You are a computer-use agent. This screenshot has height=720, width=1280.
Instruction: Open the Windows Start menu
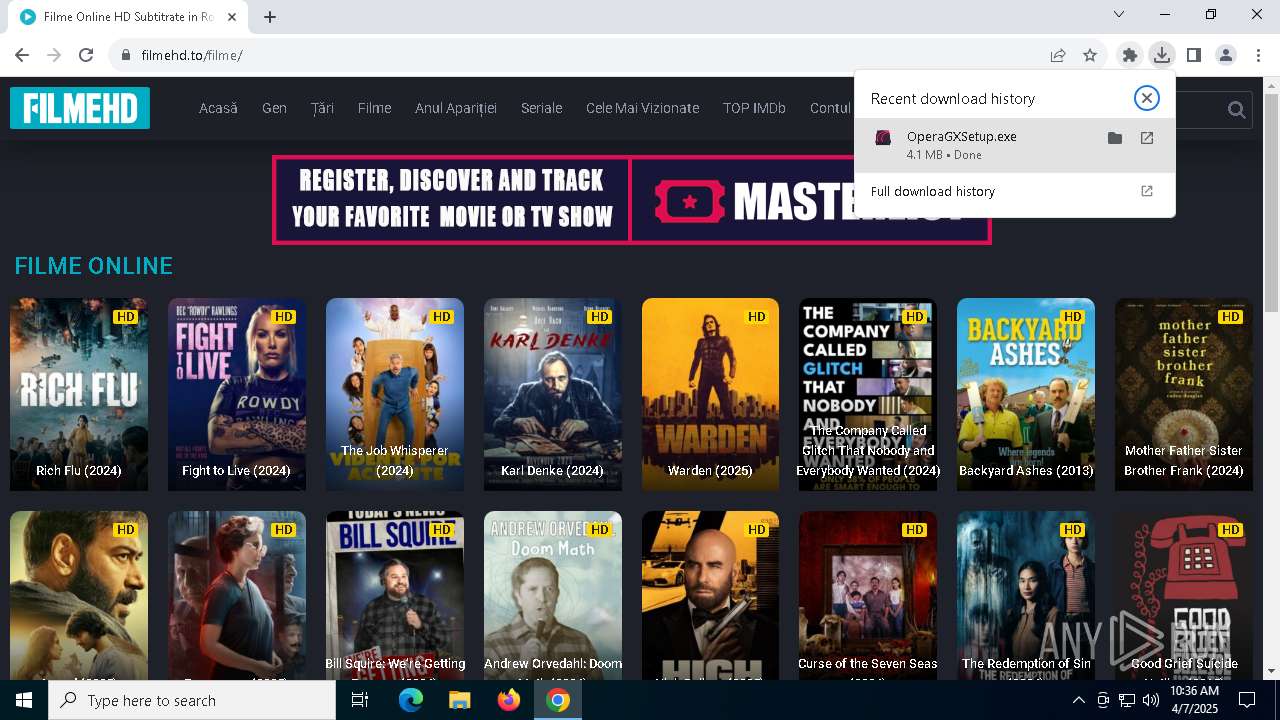pos(24,700)
